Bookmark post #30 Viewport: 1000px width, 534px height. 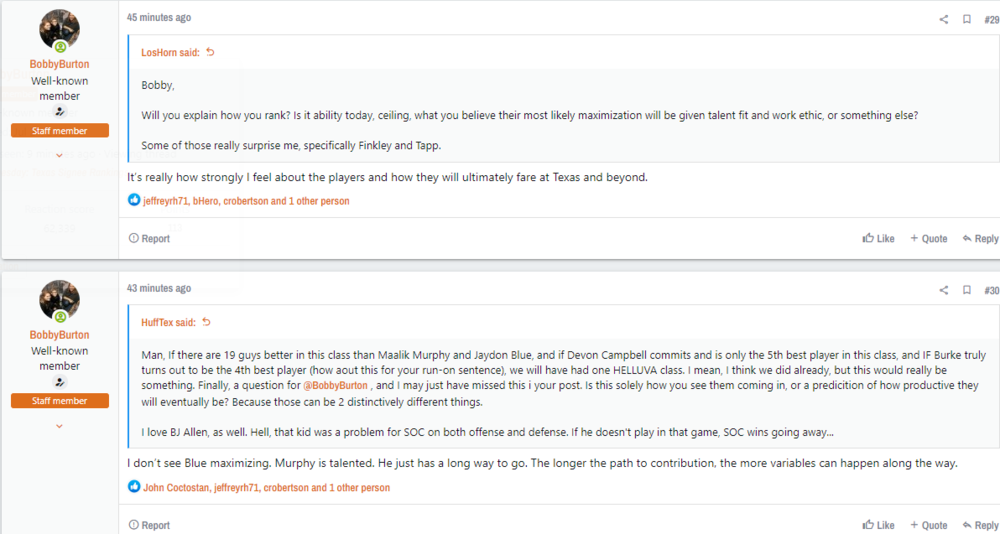click(967, 290)
